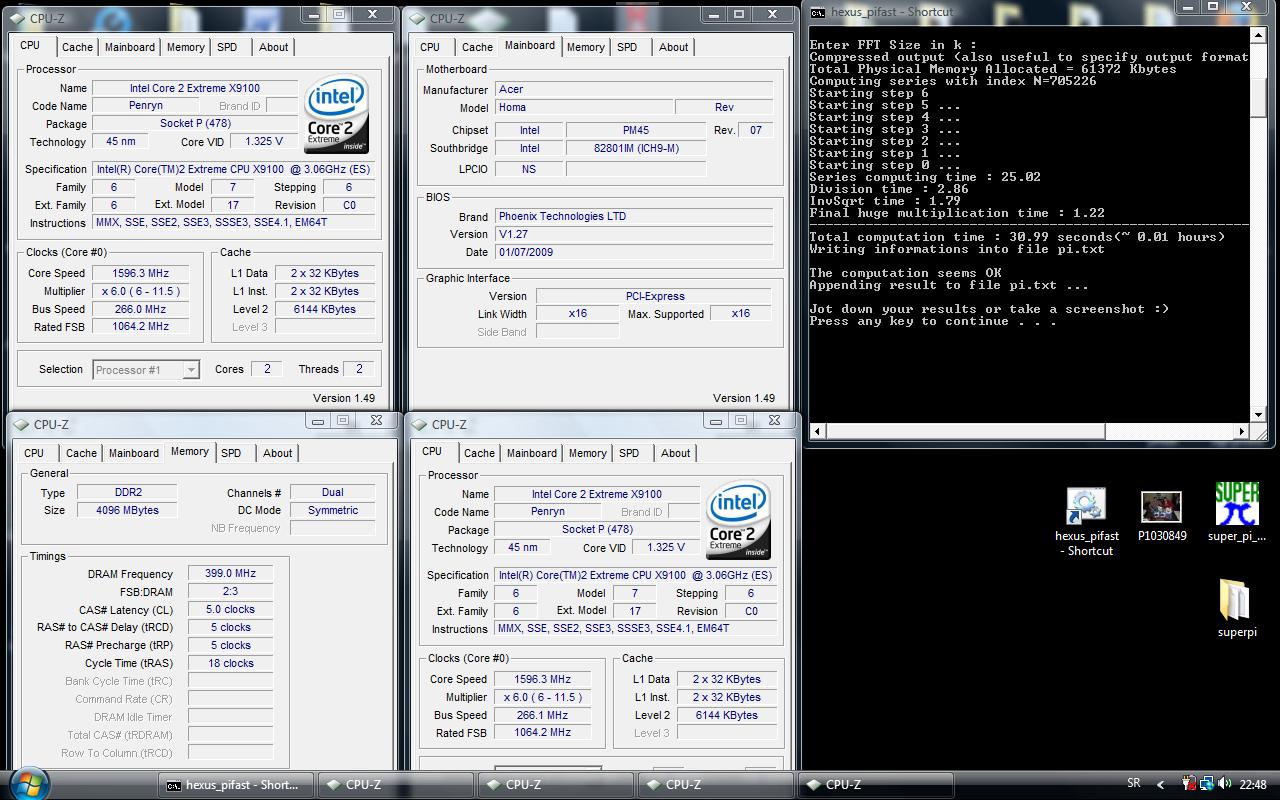Click CPU-Z title icon of Memory window
Viewport: 1280px width, 800px height.
pyautogui.click(x=21, y=424)
